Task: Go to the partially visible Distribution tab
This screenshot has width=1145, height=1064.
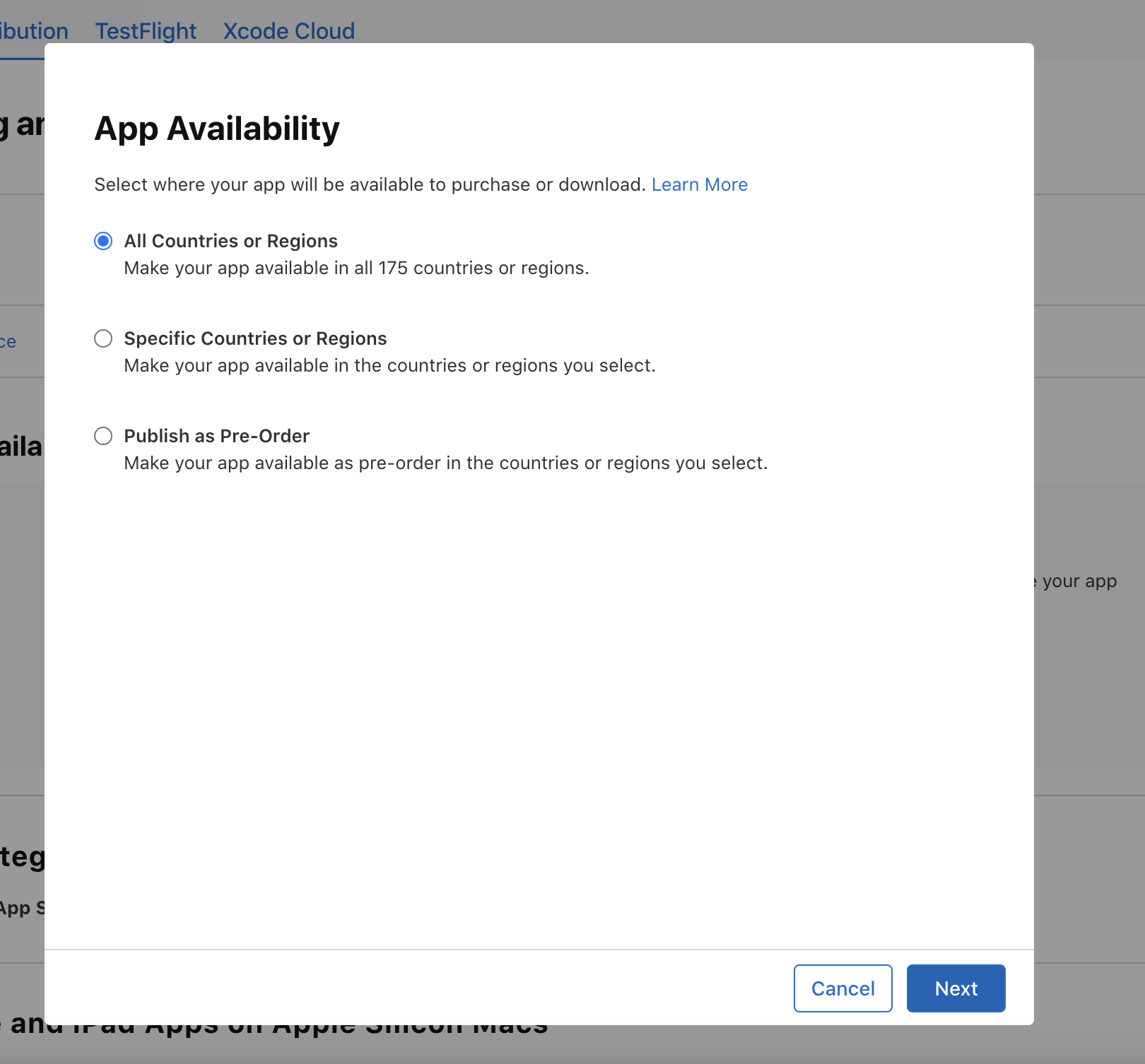Action: point(33,31)
